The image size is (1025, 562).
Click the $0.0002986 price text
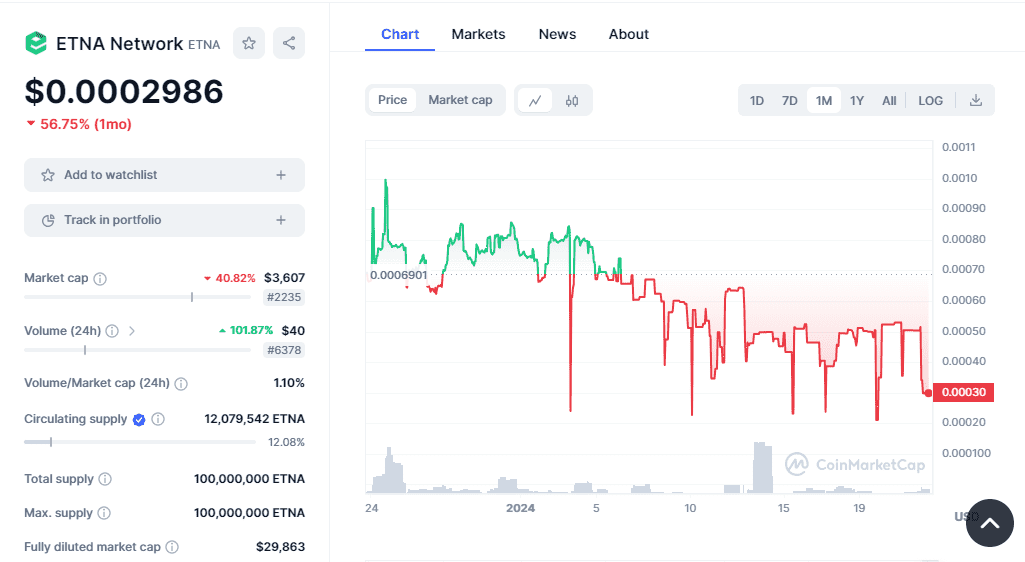click(x=124, y=91)
